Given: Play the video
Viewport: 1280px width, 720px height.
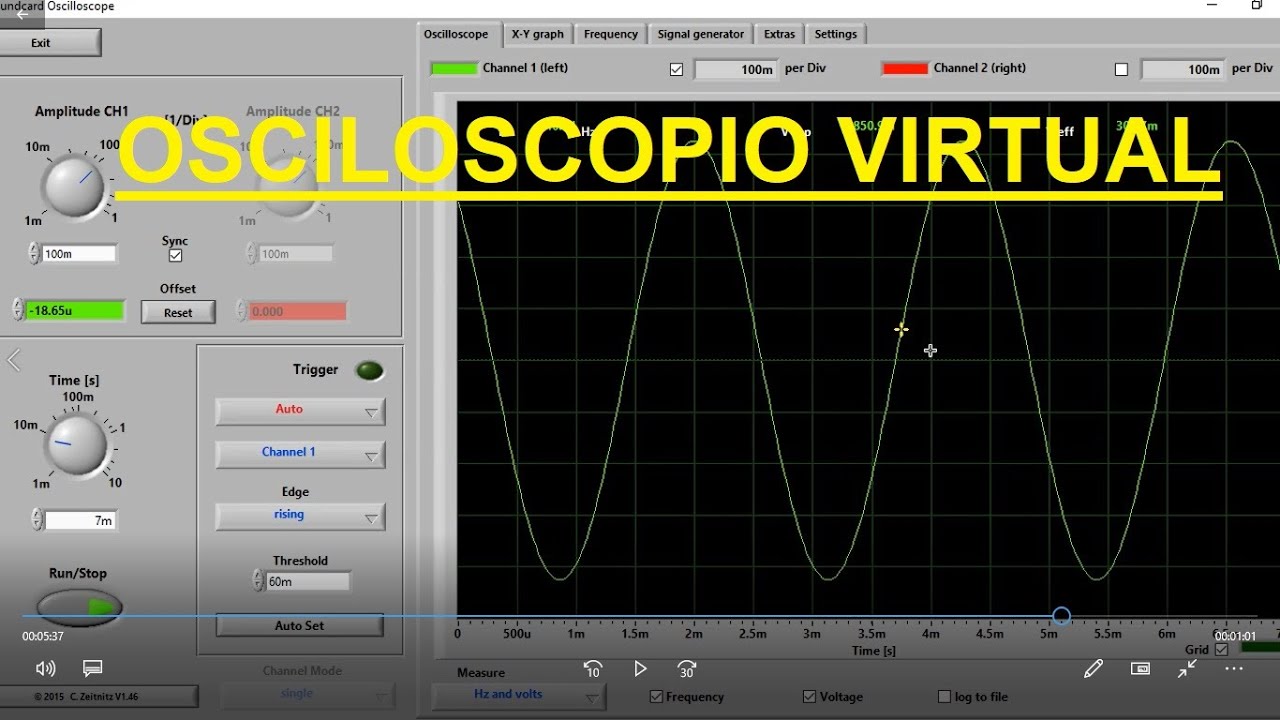Looking at the screenshot, I should click(x=640, y=669).
